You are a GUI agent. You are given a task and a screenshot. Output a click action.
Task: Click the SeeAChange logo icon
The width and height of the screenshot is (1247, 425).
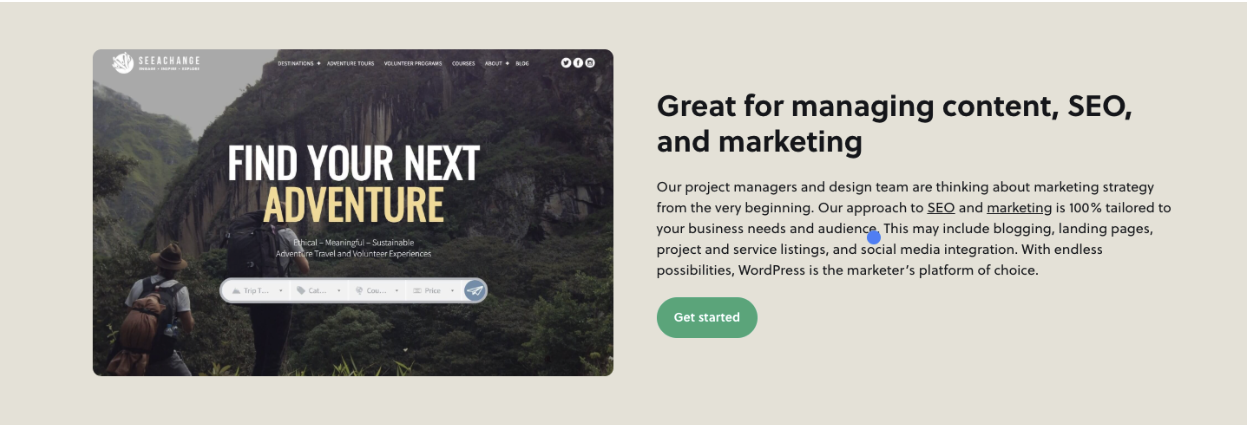(123, 63)
